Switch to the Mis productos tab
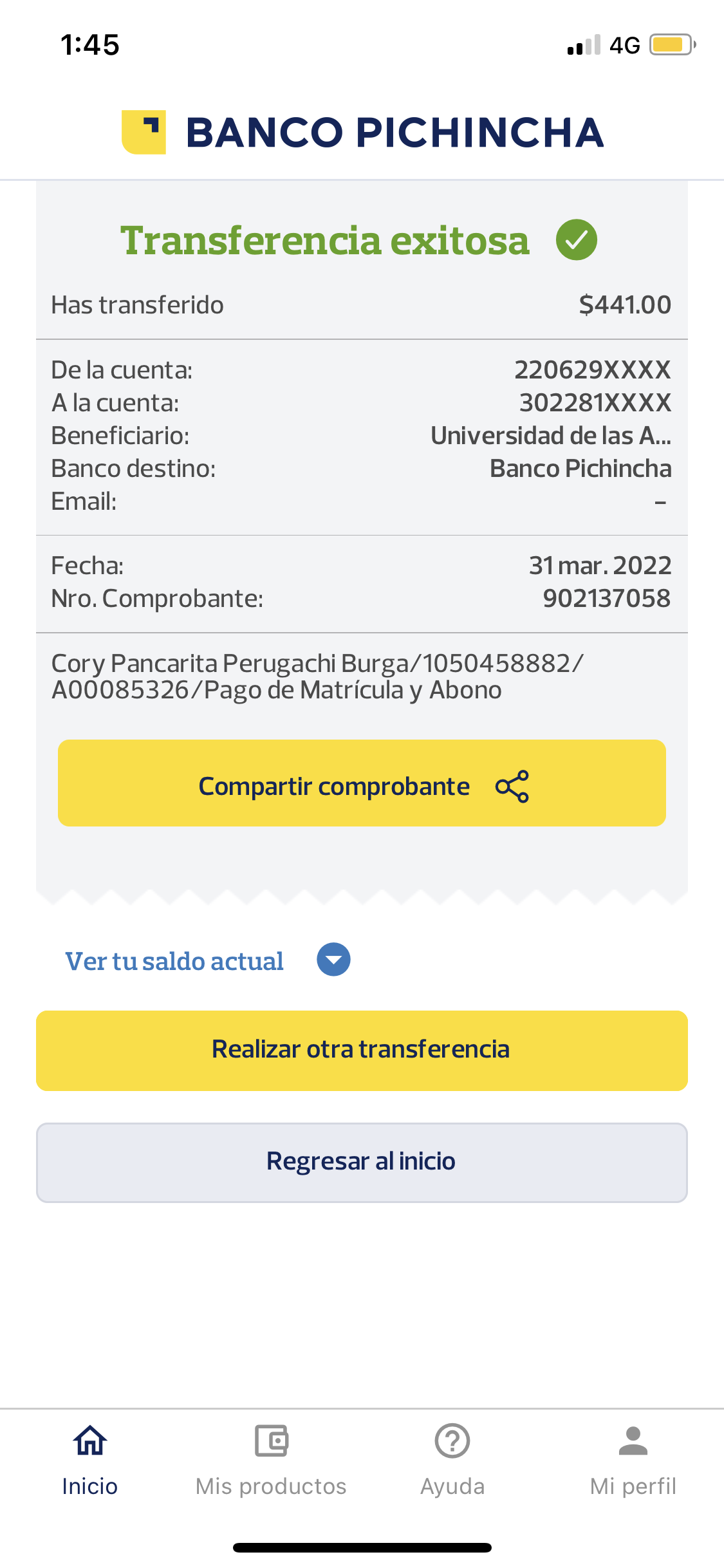The width and height of the screenshot is (724, 1568). pyautogui.click(x=271, y=1486)
